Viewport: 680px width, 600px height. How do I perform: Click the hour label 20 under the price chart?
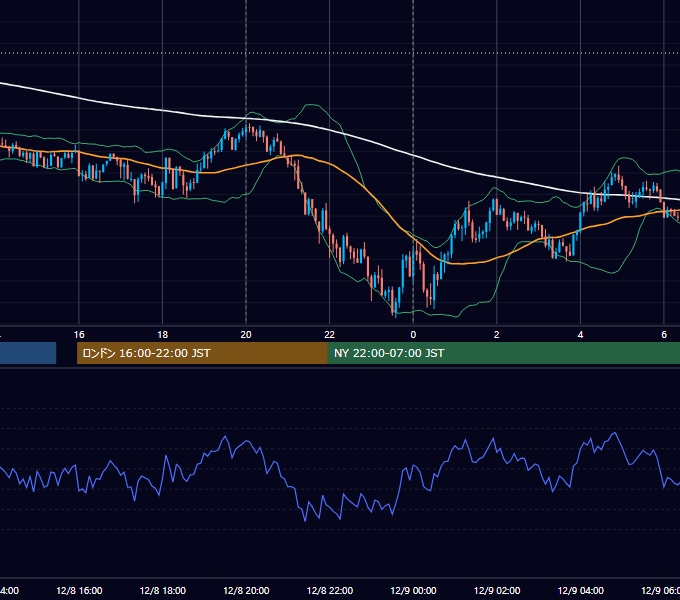tap(246, 334)
